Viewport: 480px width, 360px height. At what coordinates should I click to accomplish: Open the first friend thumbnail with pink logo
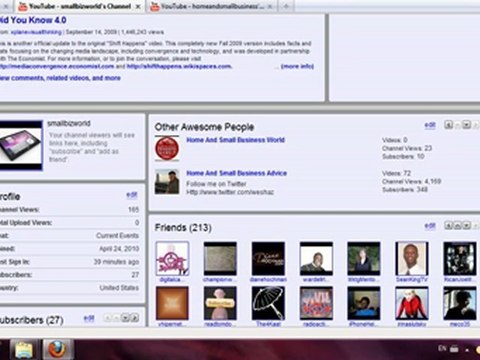[172, 259]
